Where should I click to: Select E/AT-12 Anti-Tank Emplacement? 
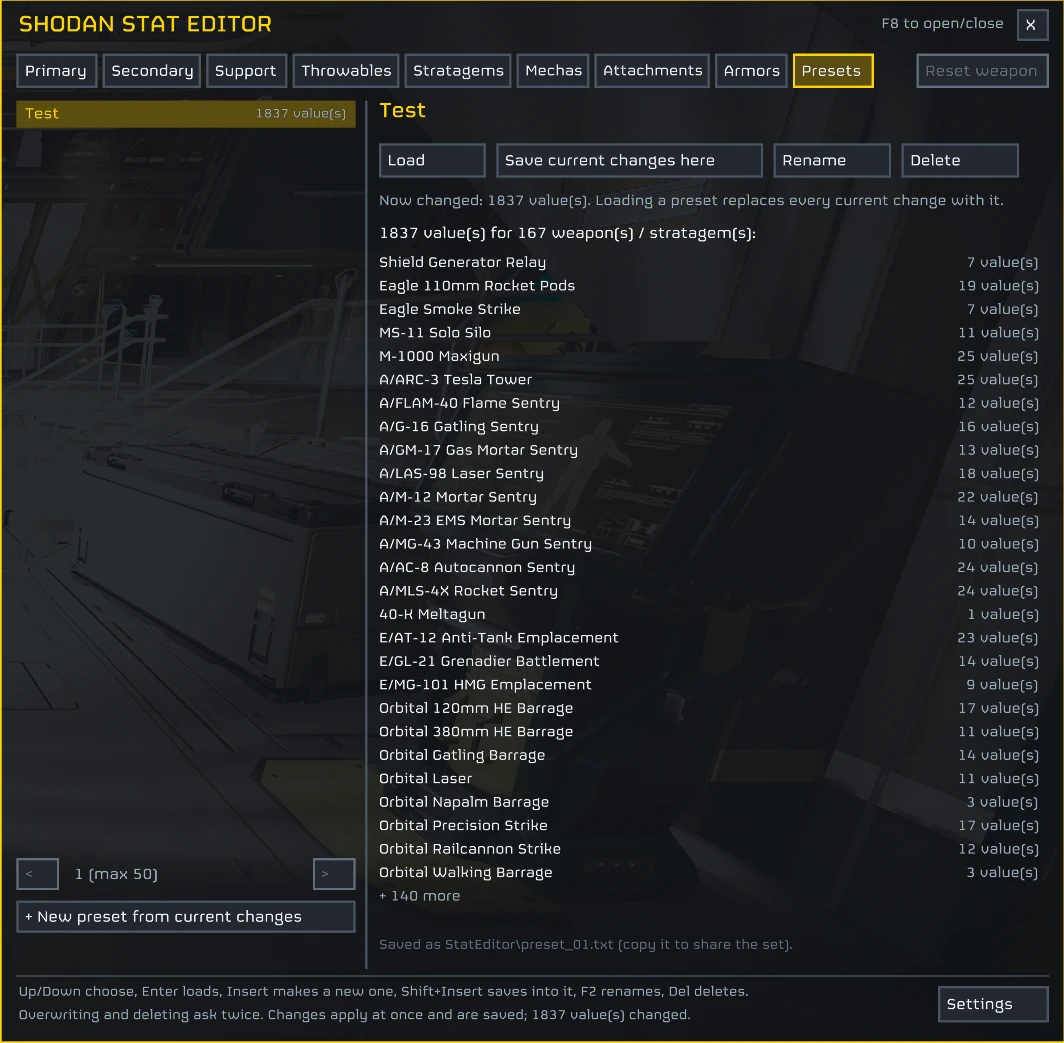point(708,638)
